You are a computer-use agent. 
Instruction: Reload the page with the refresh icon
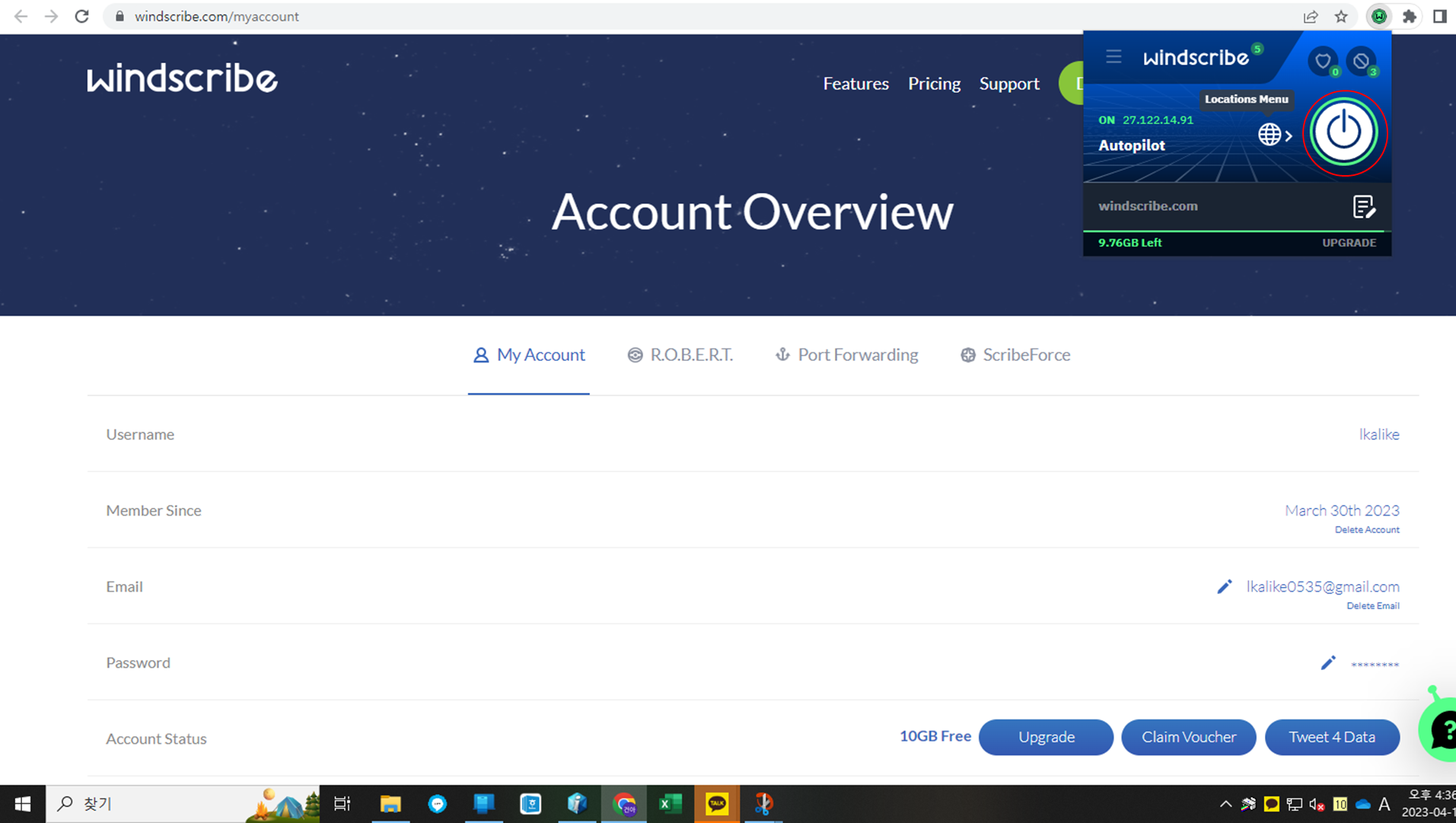[81, 16]
